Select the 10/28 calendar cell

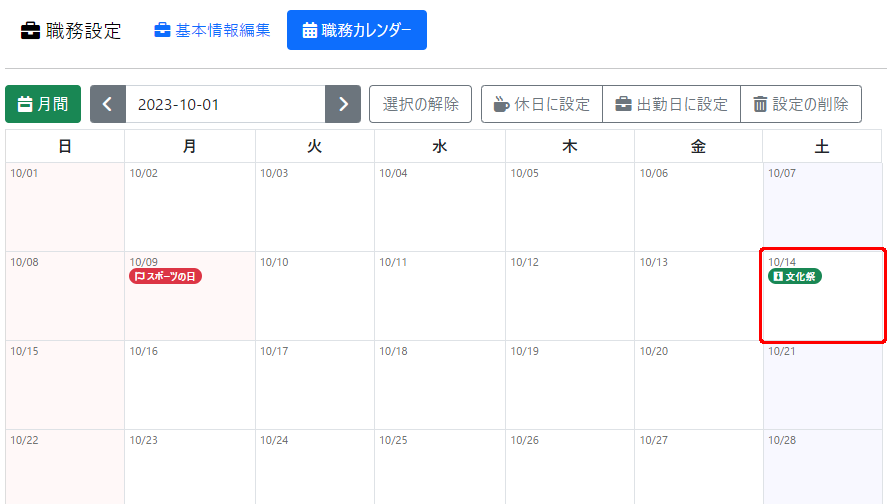tap(823, 467)
